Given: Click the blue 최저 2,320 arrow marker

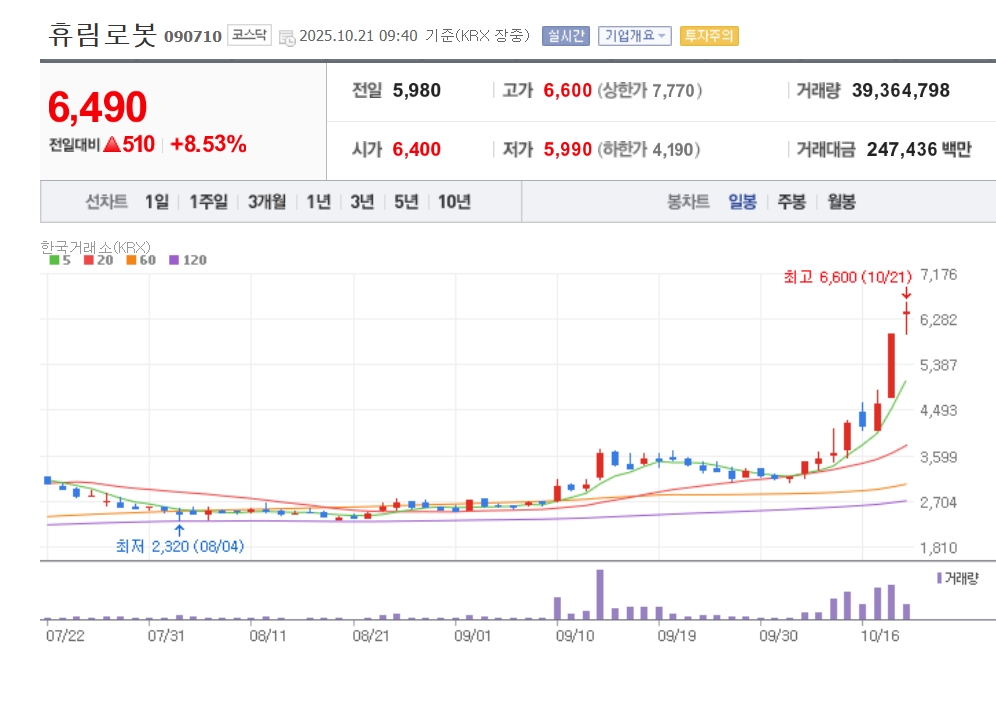Looking at the screenshot, I should (x=179, y=528).
